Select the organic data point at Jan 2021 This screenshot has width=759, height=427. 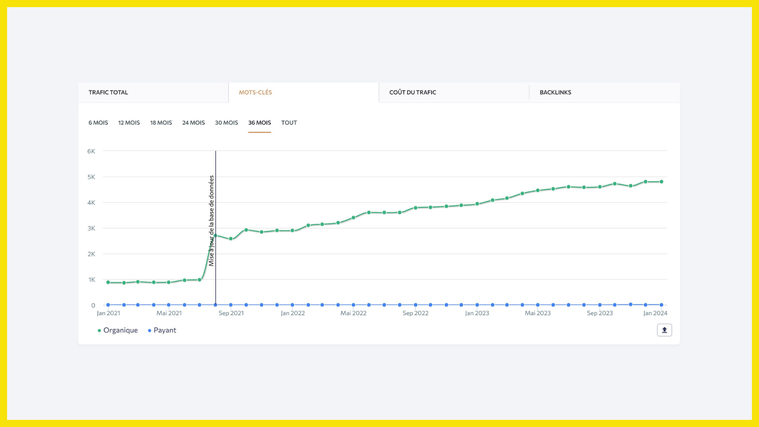click(x=108, y=282)
